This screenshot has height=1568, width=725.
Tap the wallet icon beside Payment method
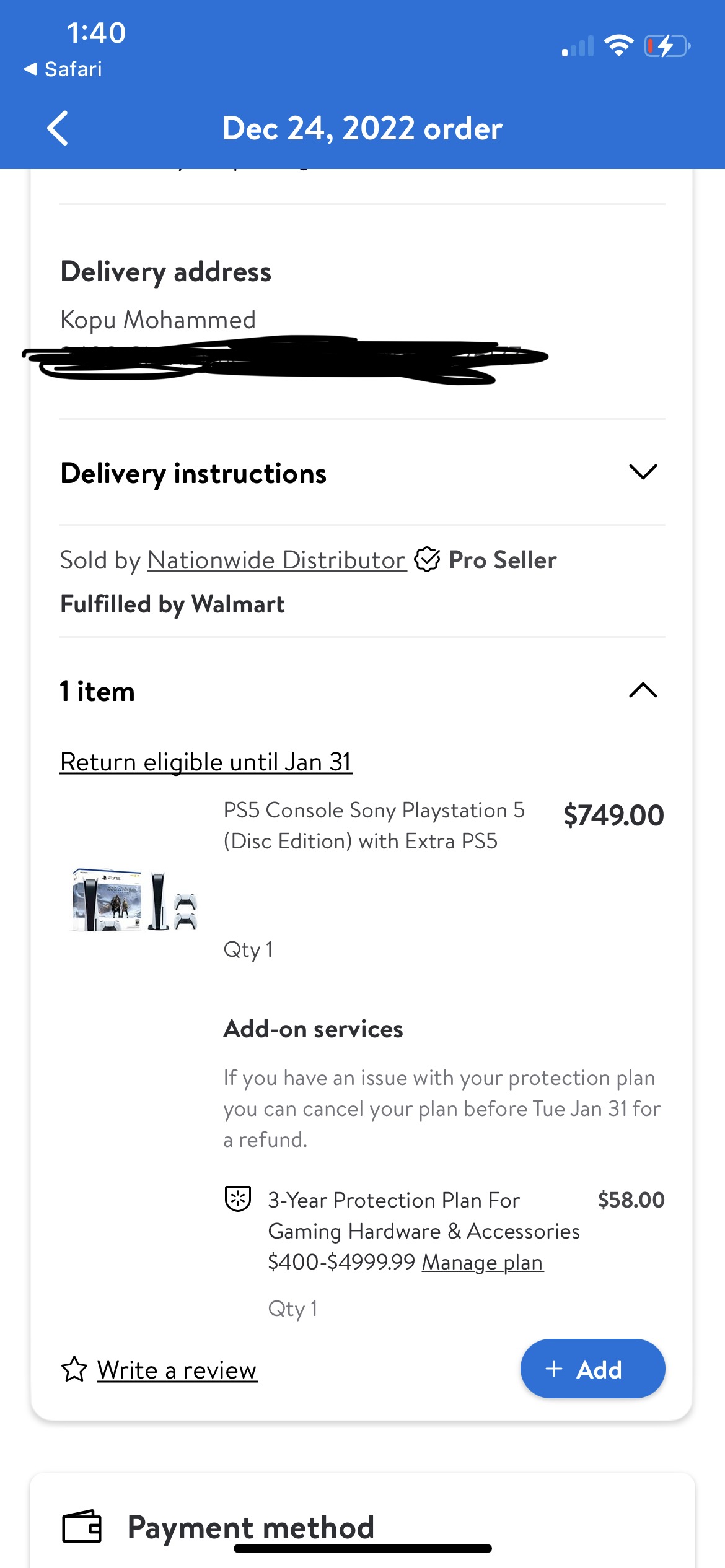click(82, 1527)
